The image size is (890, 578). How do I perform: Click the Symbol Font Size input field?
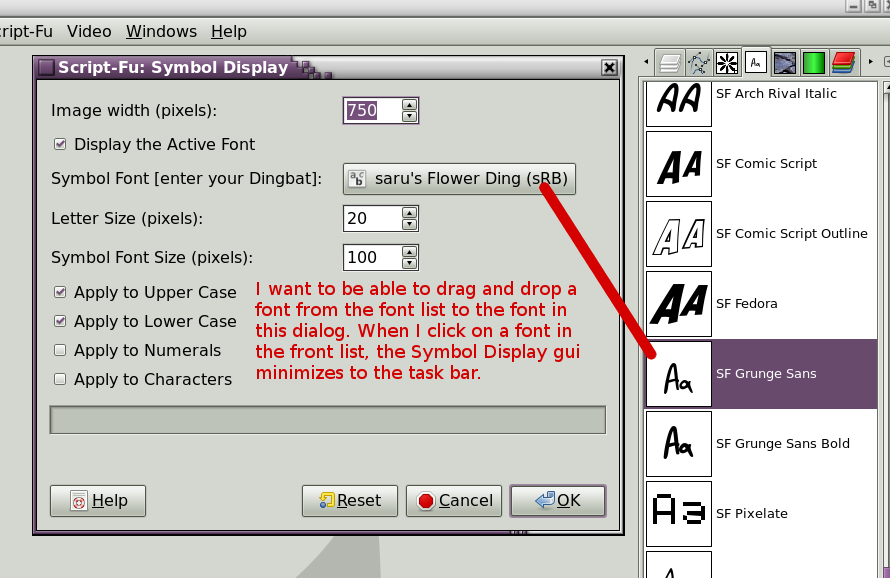pyautogui.click(x=372, y=257)
